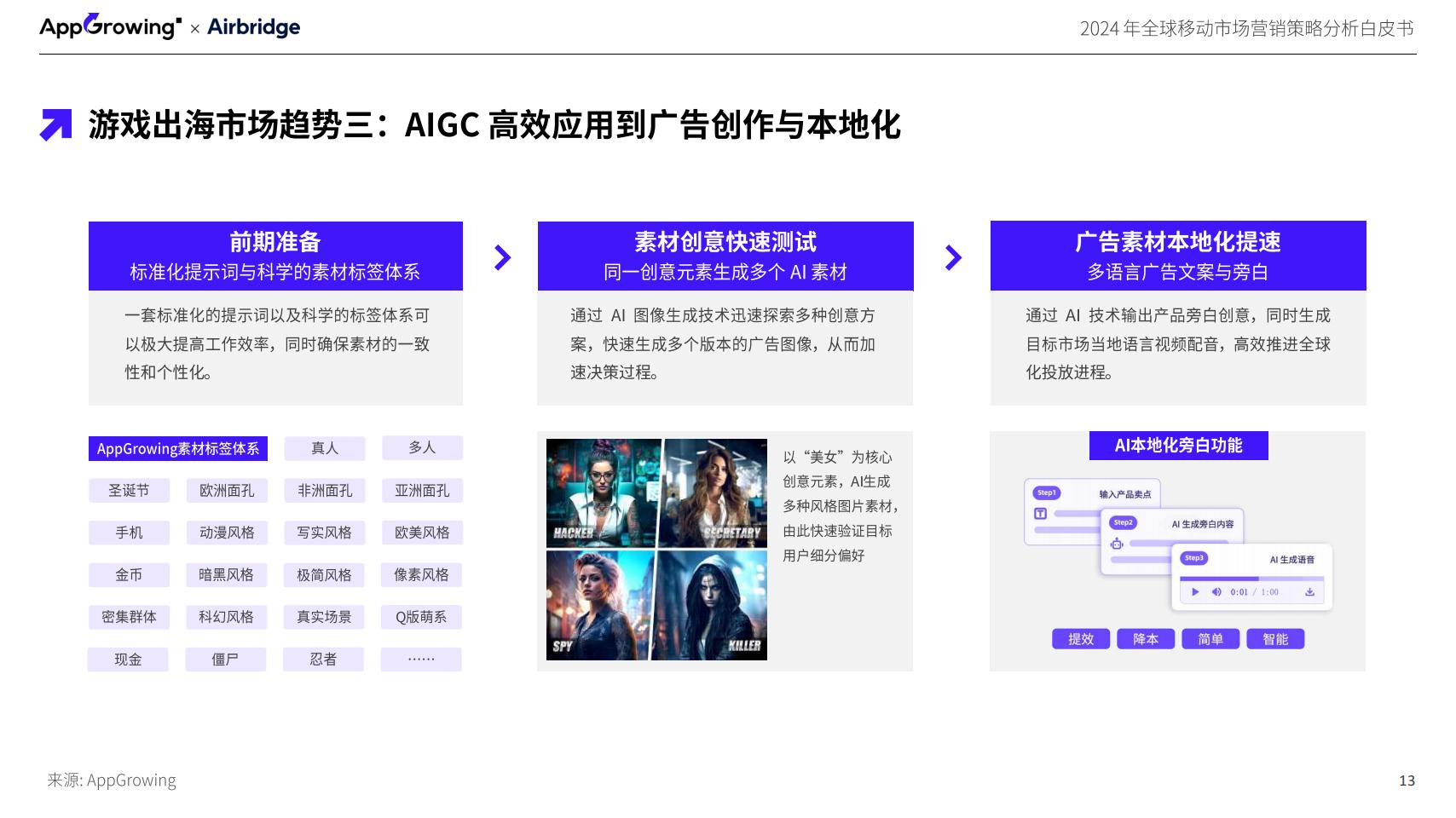Click the play icon in audio player
1456x818 pixels.
(x=1195, y=592)
